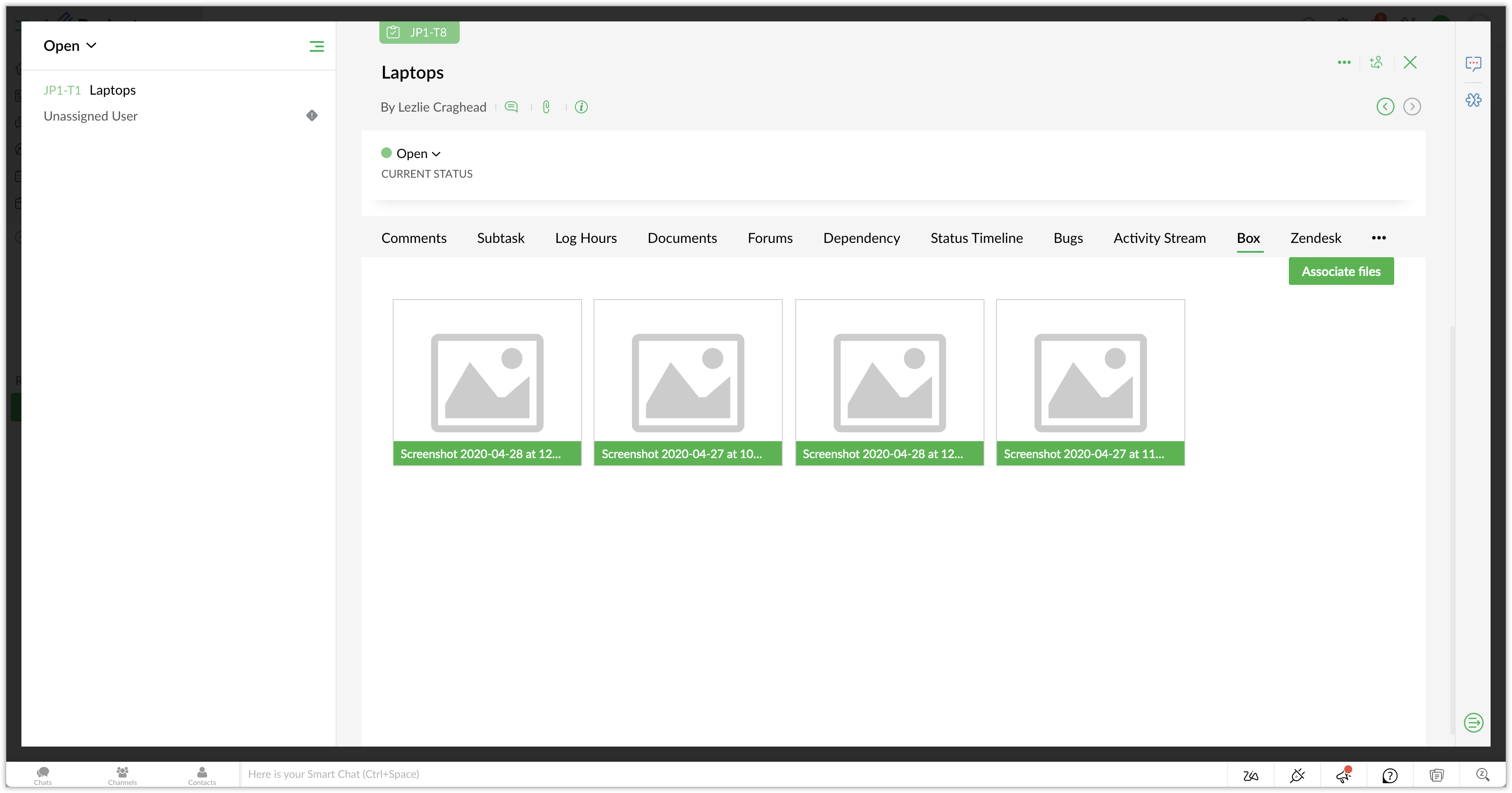Open Screenshot 2020-04-27 at 10 thumbnail
The height and width of the screenshot is (793, 1512).
click(x=687, y=382)
